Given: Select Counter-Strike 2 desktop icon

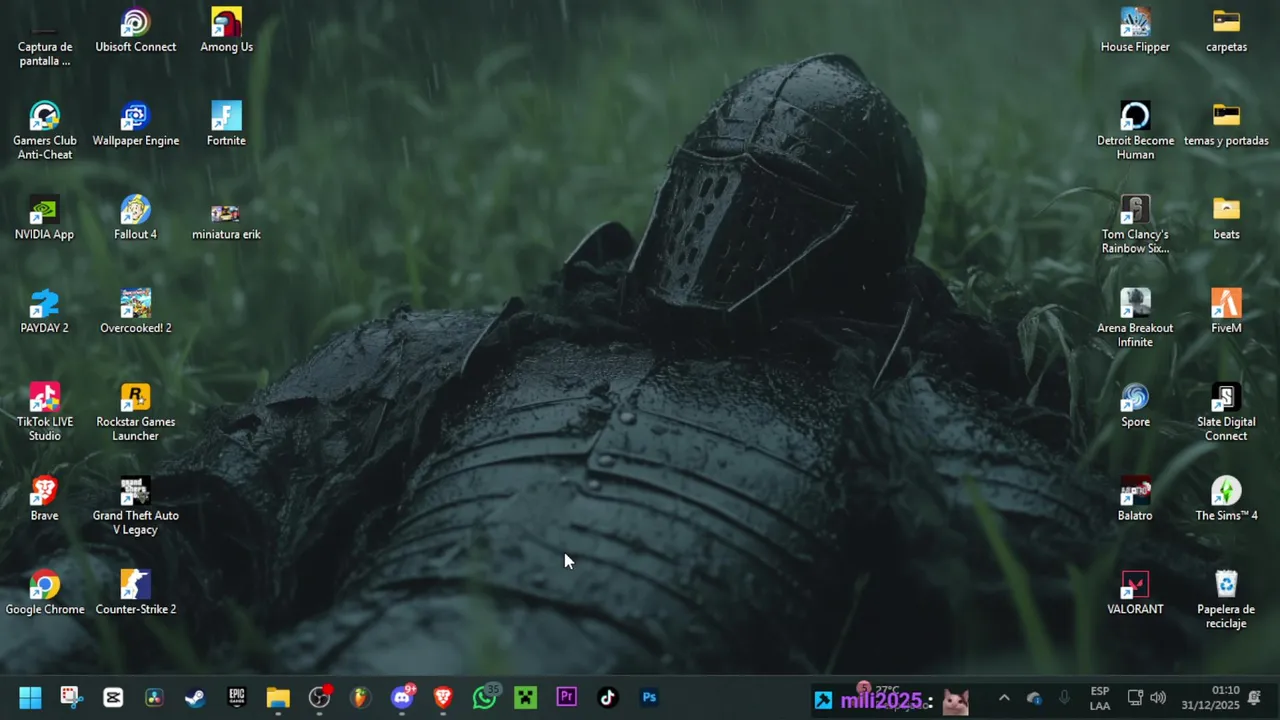Looking at the screenshot, I should pos(136,593).
